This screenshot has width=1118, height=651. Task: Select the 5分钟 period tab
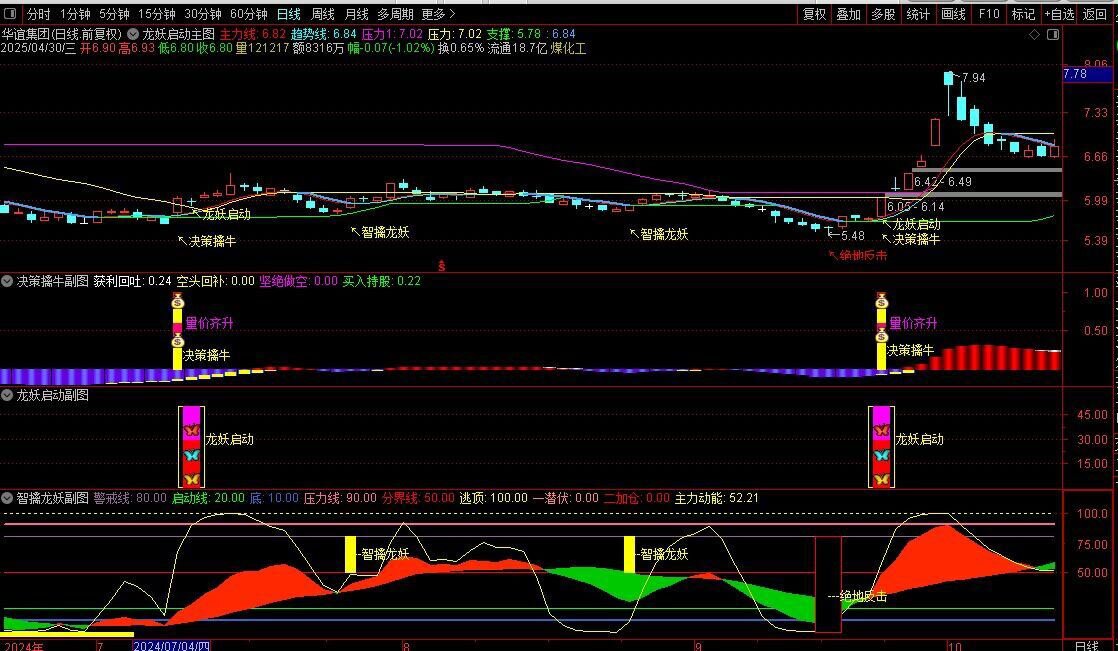[114, 14]
